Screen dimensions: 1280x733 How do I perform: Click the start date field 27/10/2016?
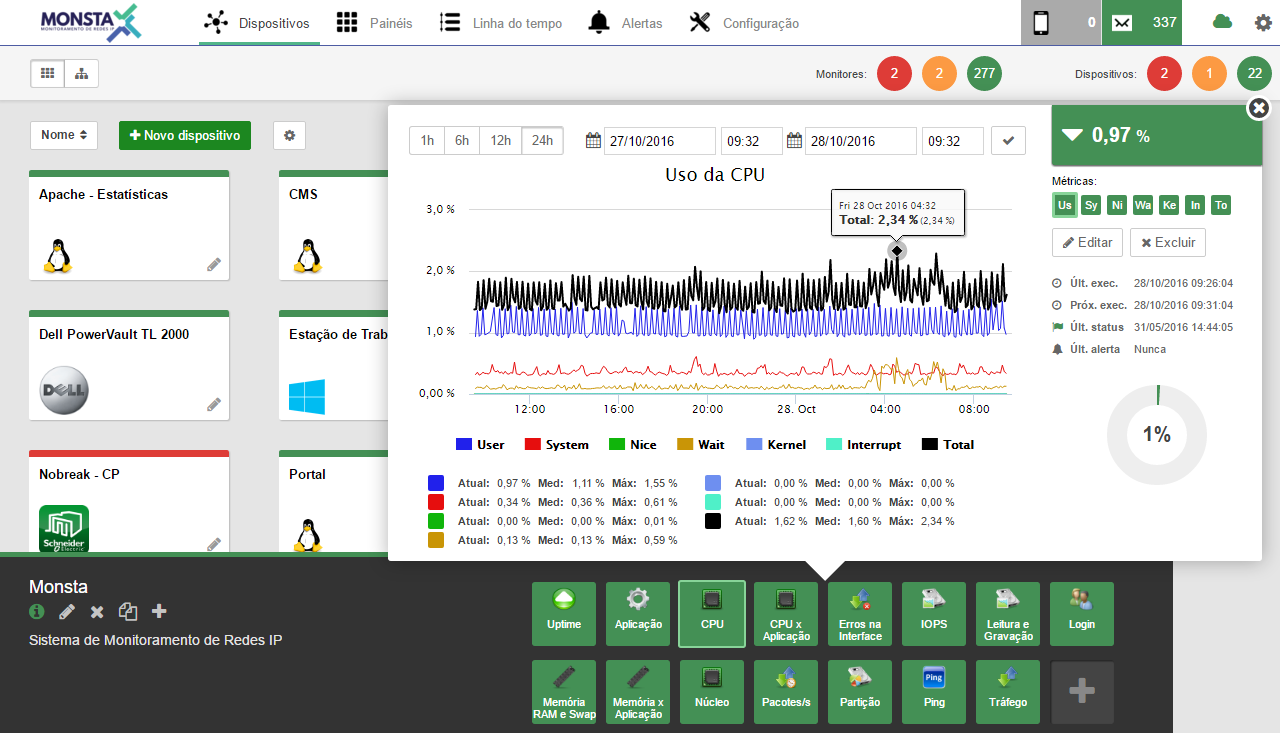tap(660, 141)
